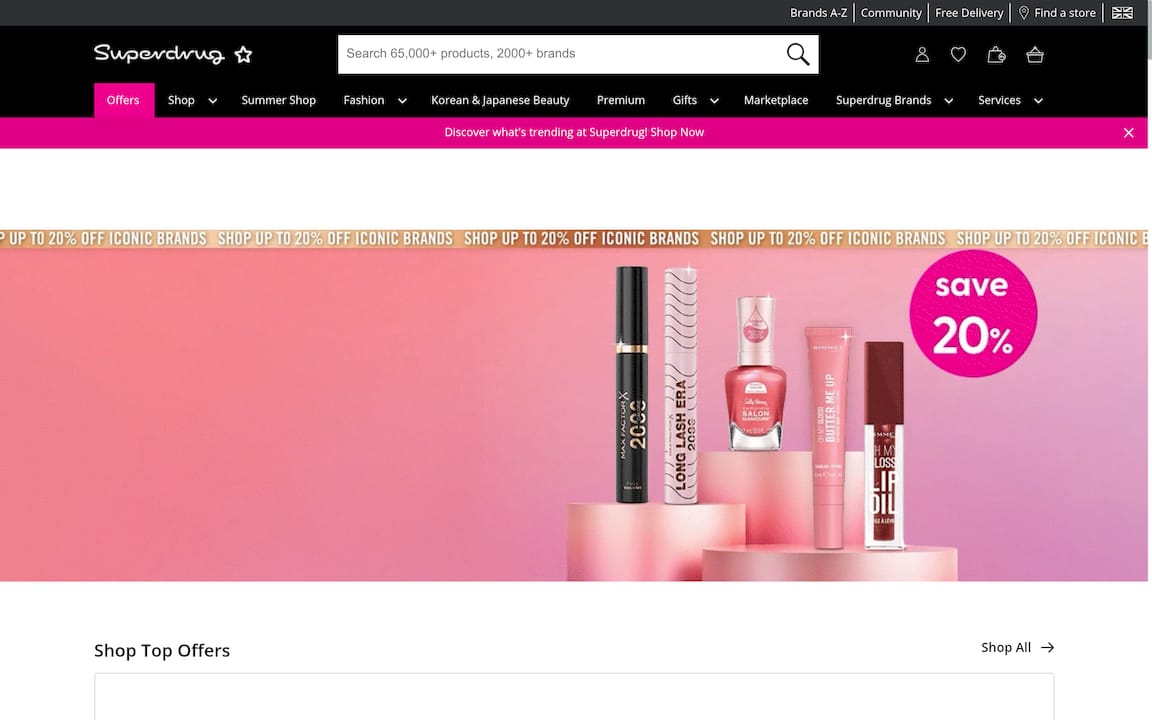This screenshot has height=720, width=1152.
Task: Close the pink trending banner
Action: click(1128, 133)
